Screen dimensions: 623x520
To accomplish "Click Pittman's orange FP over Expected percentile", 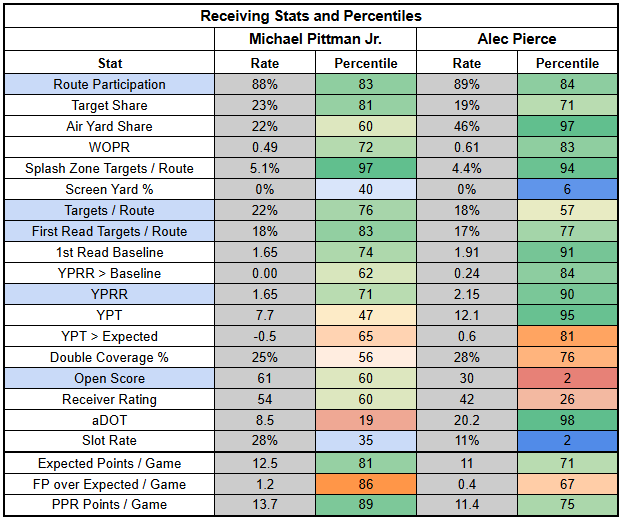I will 364,485.
